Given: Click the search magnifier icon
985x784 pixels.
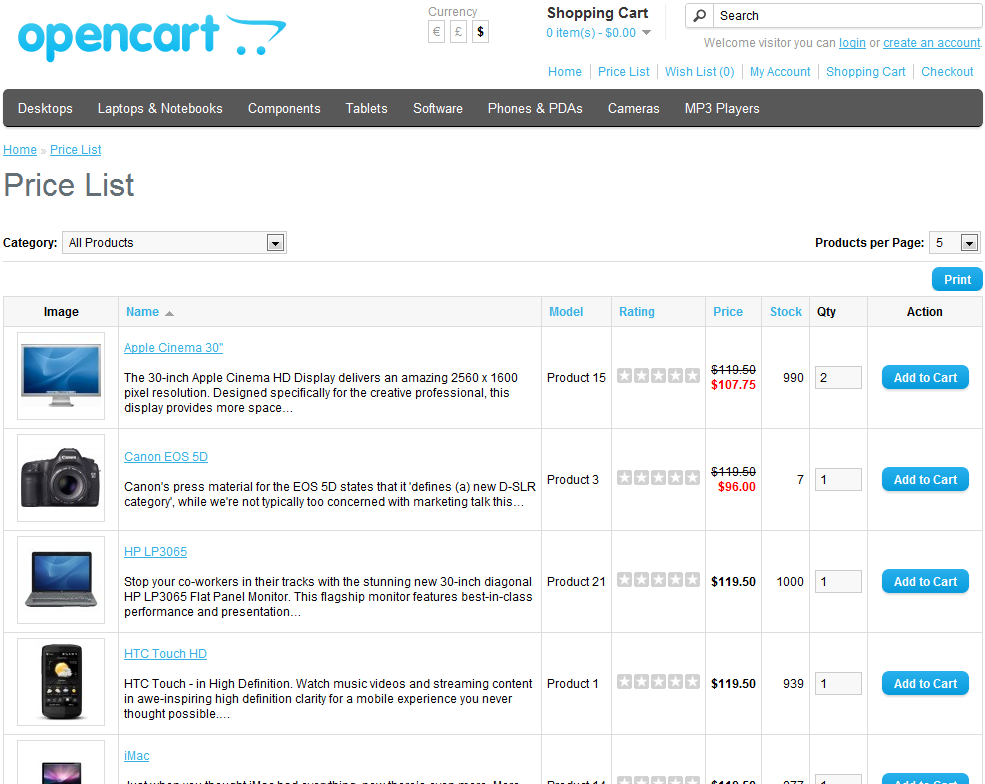Looking at the screenshot, I should point(699,16).
